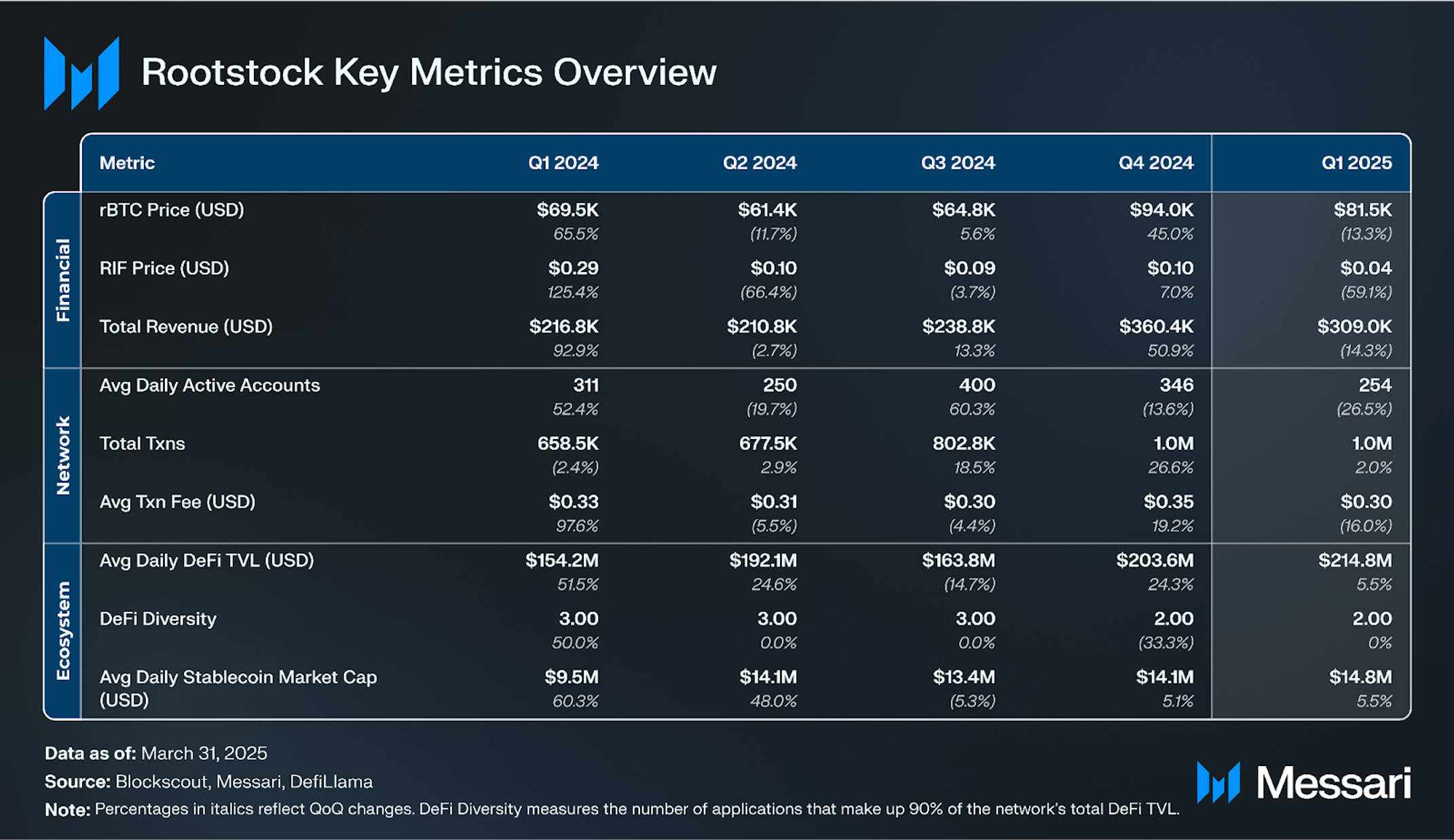The height and width of the screenshot is (840, 1454).
Task: Click the '$0.33' avg txn fee value
Action: tap(574, 501)
